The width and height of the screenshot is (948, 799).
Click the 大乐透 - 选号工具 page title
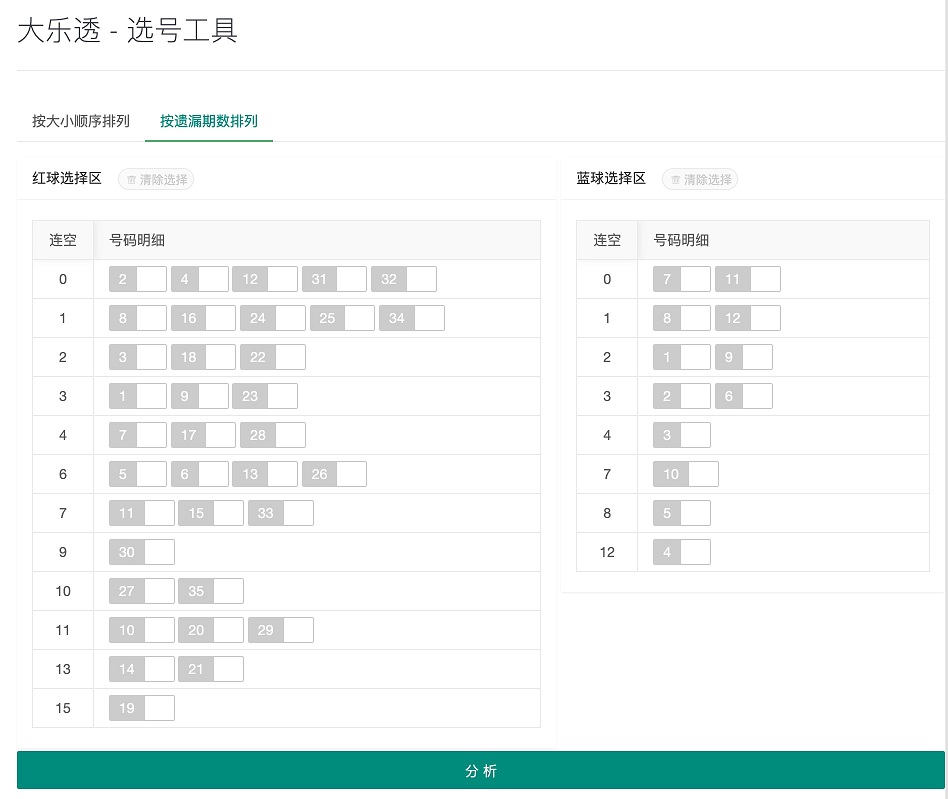pyautogui.click(x=127, y=30)
